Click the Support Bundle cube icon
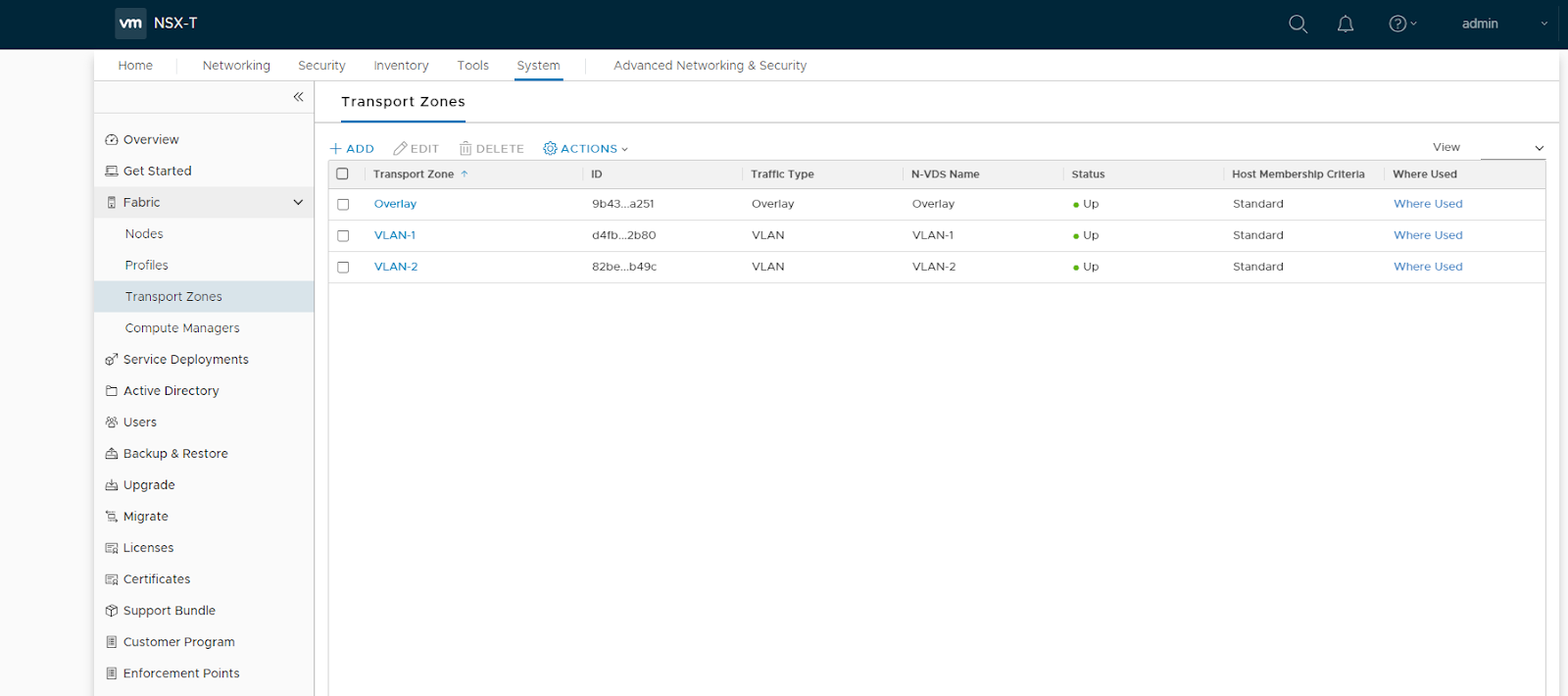Screen dimensions: 1568x696 tap(112, 611)
